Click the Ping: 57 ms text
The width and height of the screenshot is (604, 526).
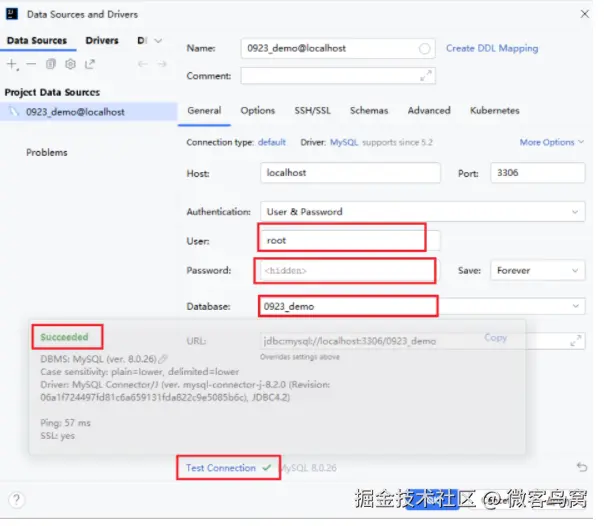tap(65, 423)
